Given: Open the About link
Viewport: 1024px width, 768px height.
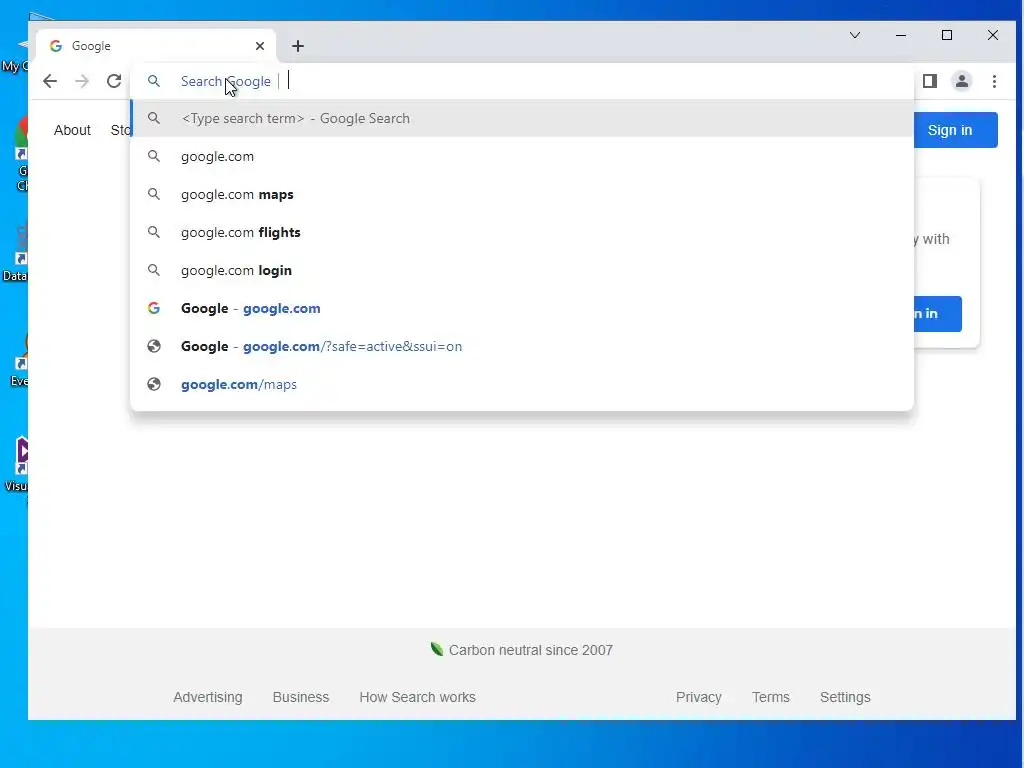Looking at the screenshot, I should (x=72, y=130).
